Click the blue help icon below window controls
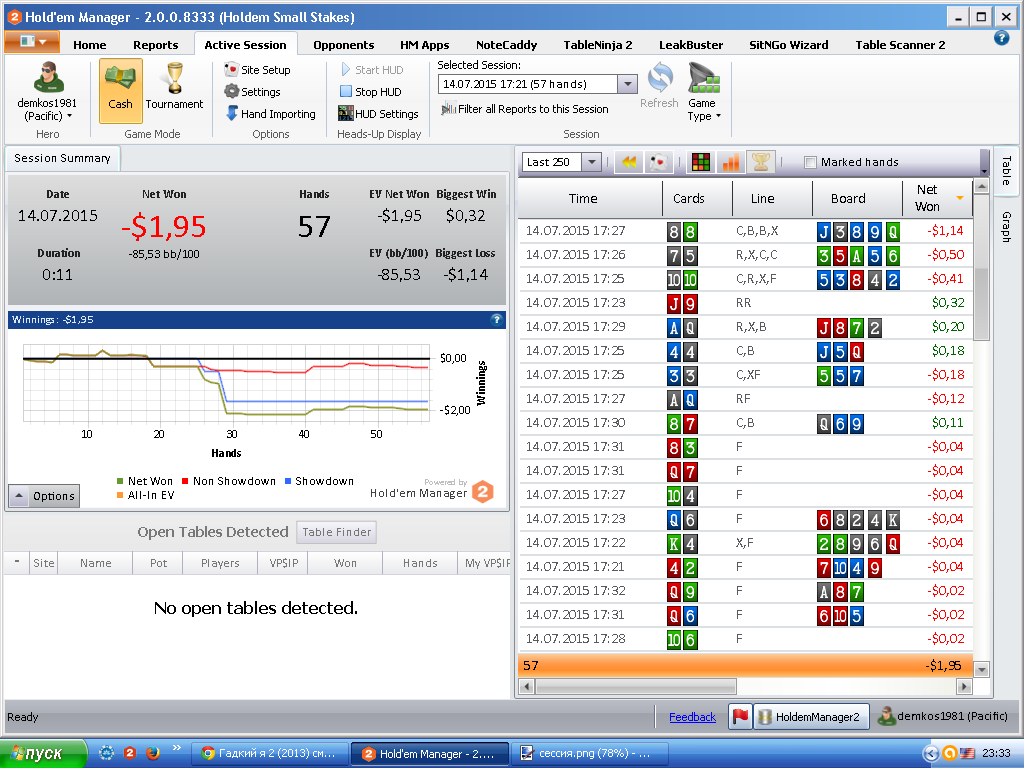Viewport: 1024px width, 768px height. coord(1001,38)
